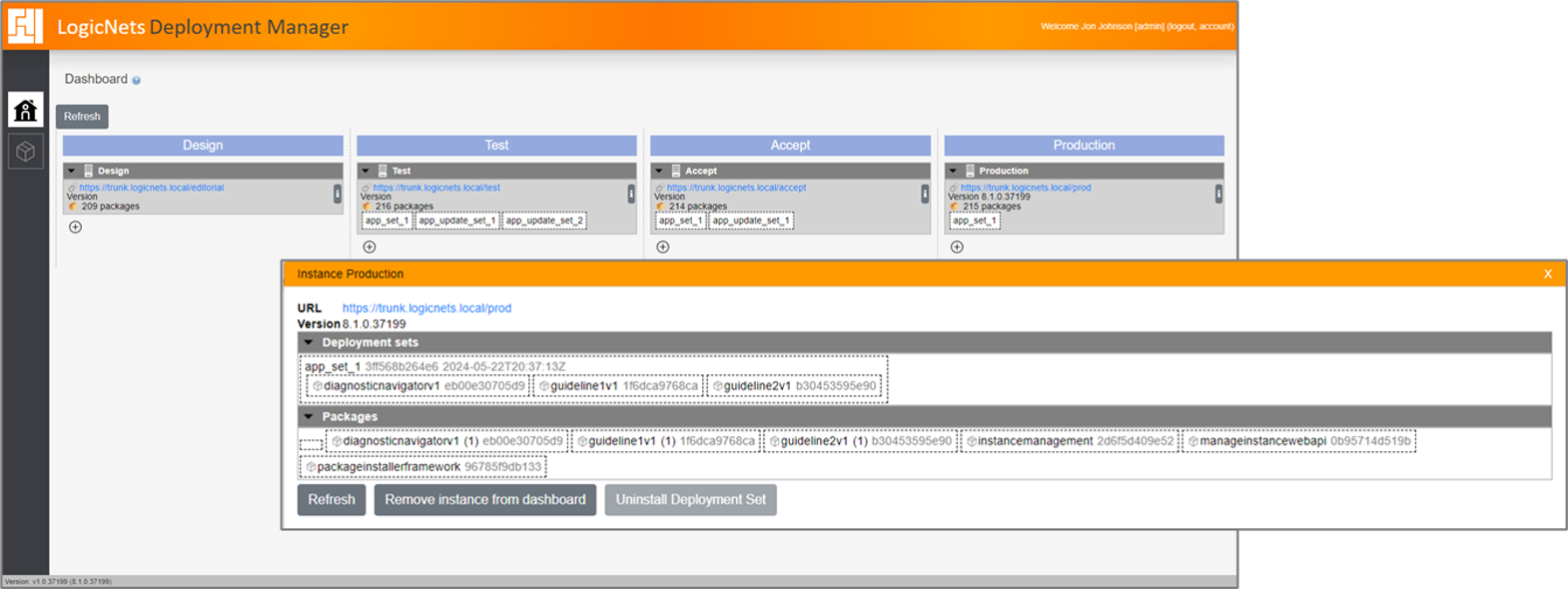1568x589 pixels.
Task: Click the packageinstallerframework package icon
Action: (x=311, y=467)
